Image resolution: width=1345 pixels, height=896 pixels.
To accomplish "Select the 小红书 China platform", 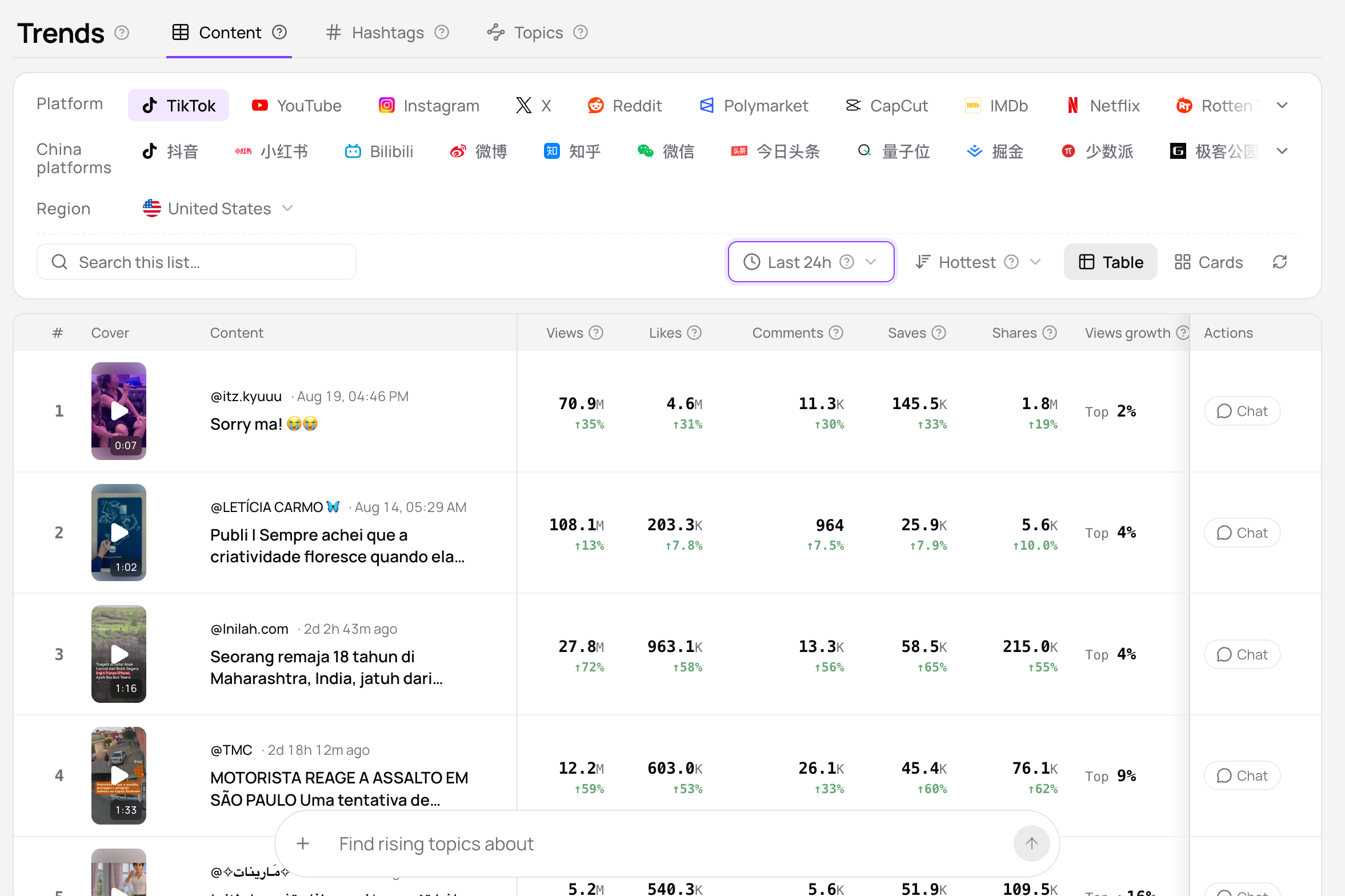I will point(272,151).
